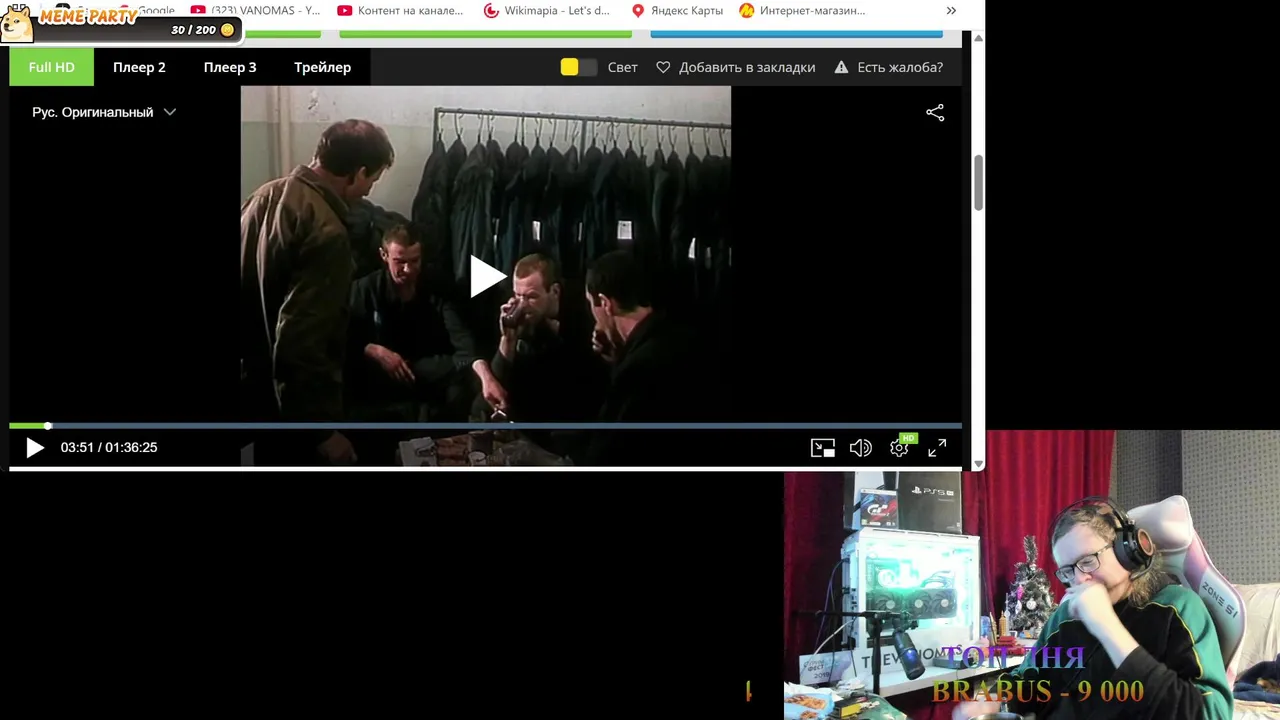Click the warning triangle complaint icon
Screen dimensions: 1280x720
pos(841,67)
